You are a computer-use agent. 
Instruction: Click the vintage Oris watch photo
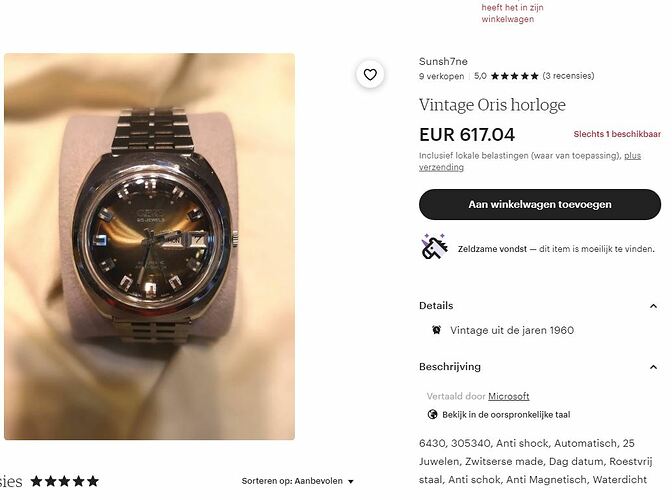click(x=150, y=246)
